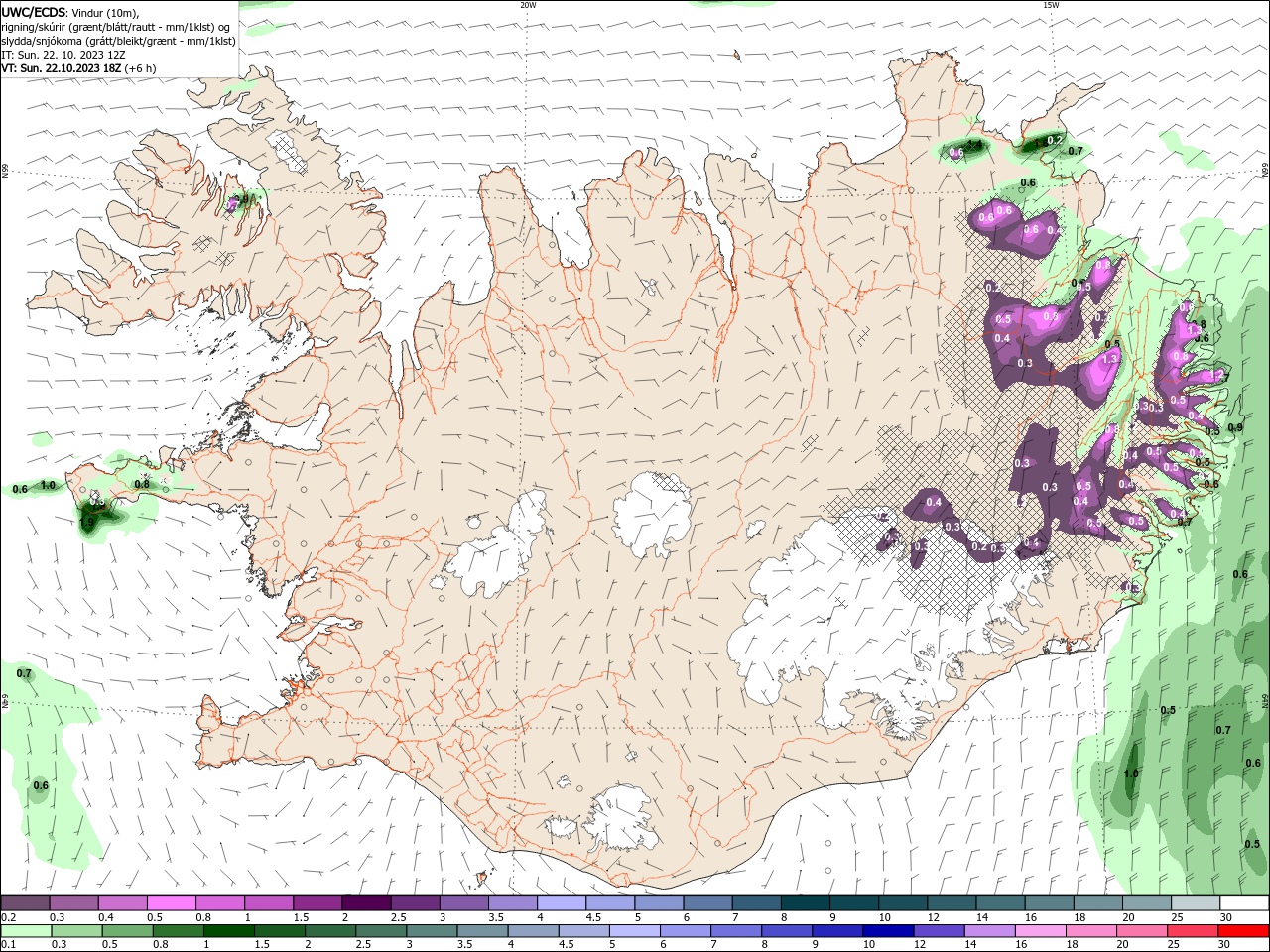The width and height of the screenshot is (1270, 952).
Task: Click the '20W' longitude label
Action: [529, 5]
